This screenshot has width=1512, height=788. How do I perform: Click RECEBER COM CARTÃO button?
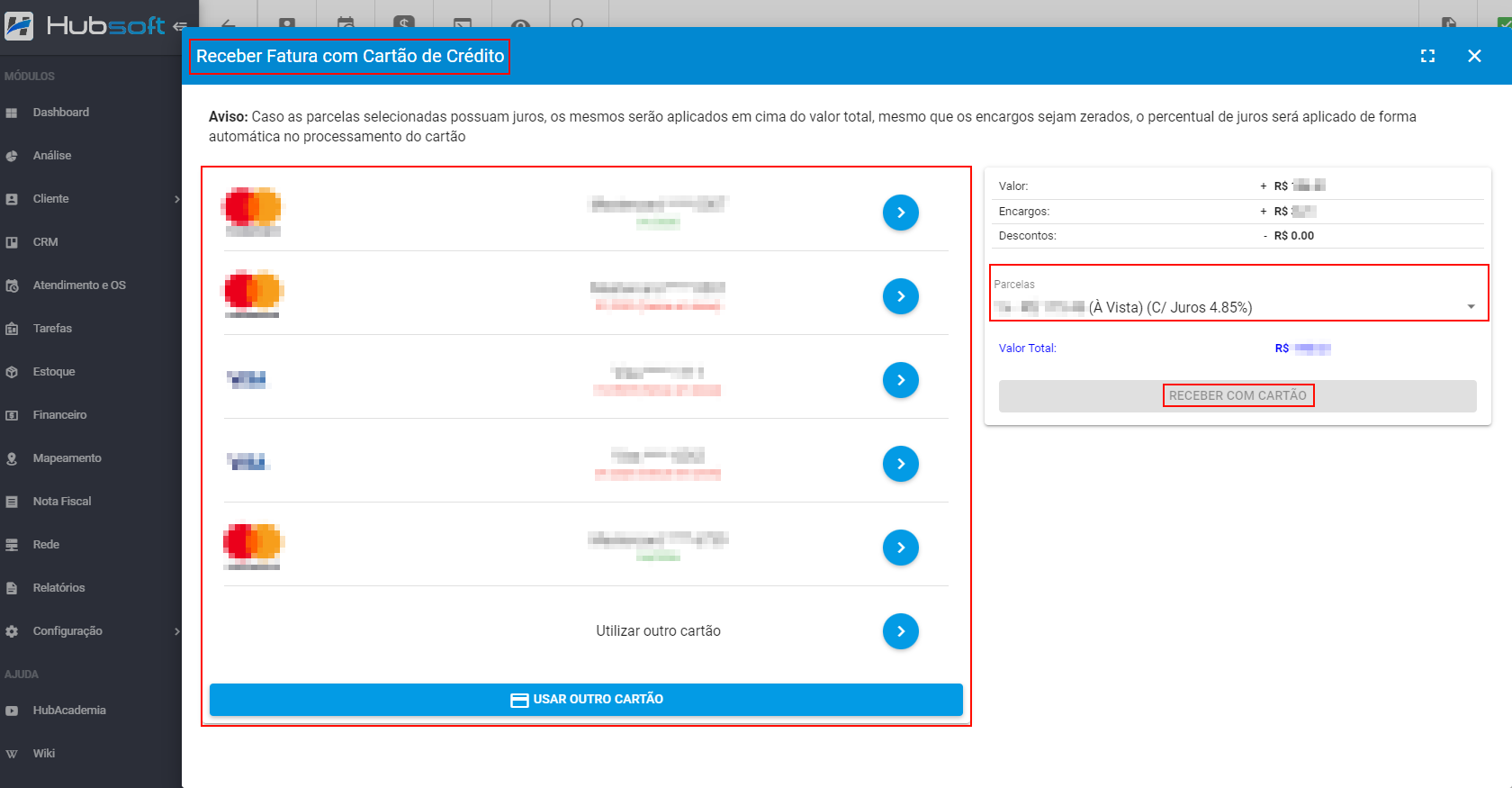[1237, 395]
